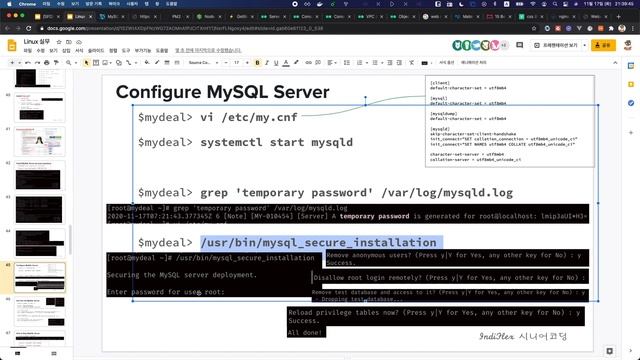
Task: Expand the new slide layout arrow
Action: point(19,63)
